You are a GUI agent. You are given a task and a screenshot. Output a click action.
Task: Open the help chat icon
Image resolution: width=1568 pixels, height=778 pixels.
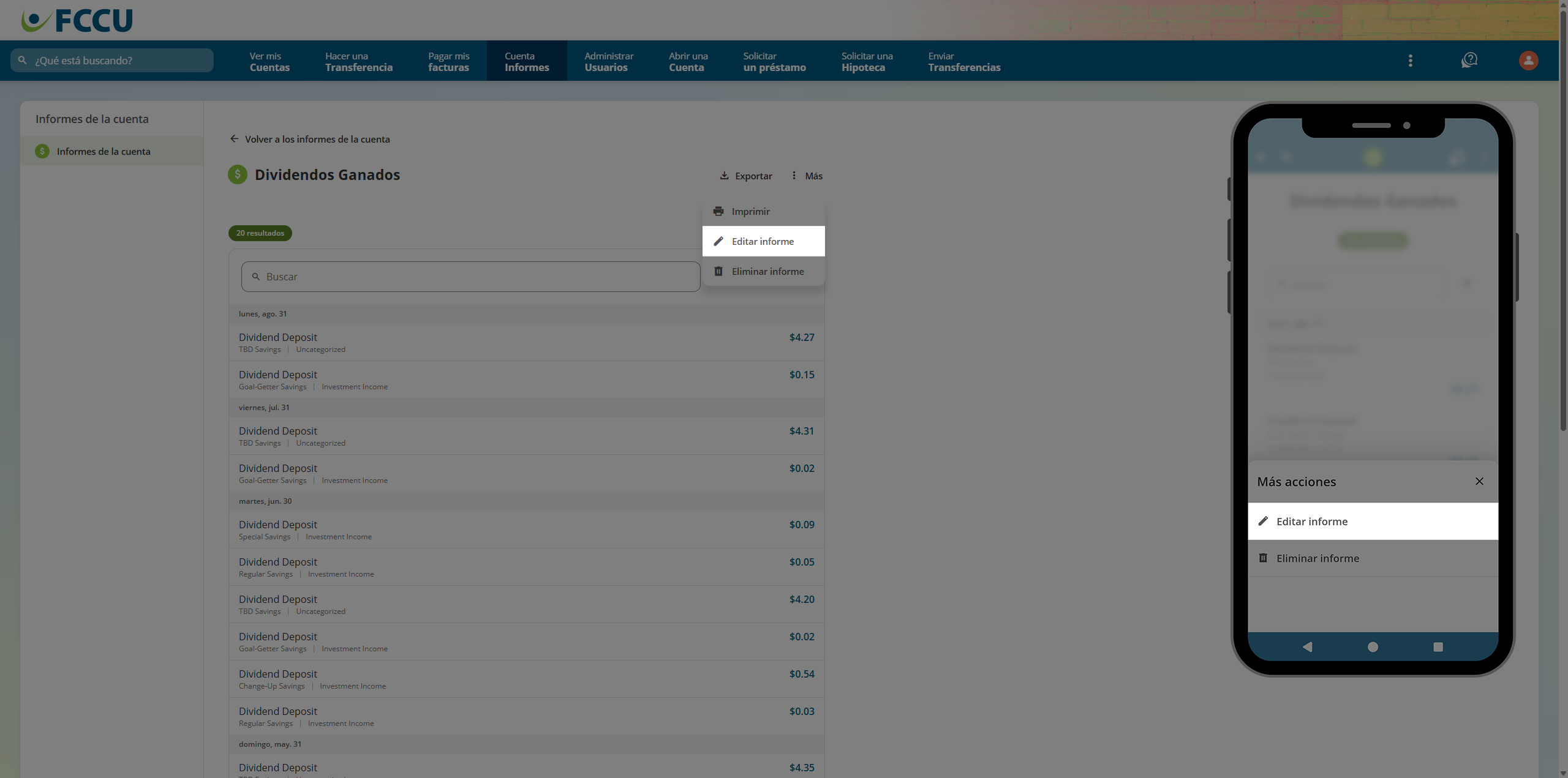1469,61
